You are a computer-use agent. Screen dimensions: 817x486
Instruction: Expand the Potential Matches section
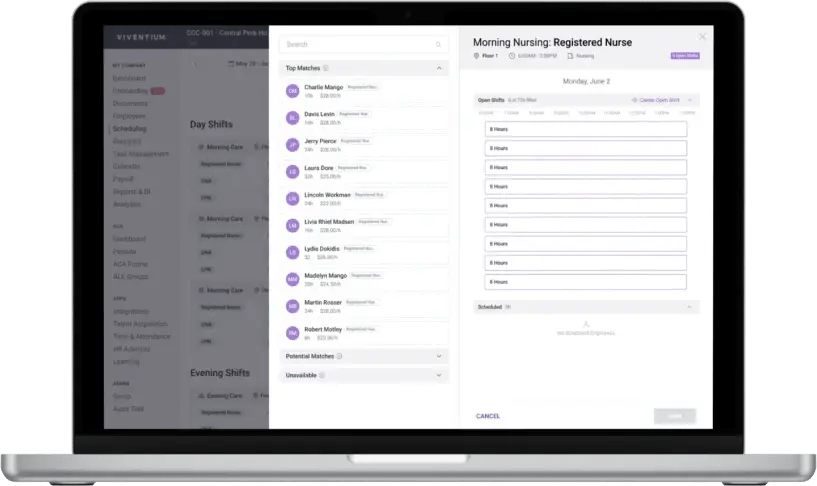[x=438, y=356]
